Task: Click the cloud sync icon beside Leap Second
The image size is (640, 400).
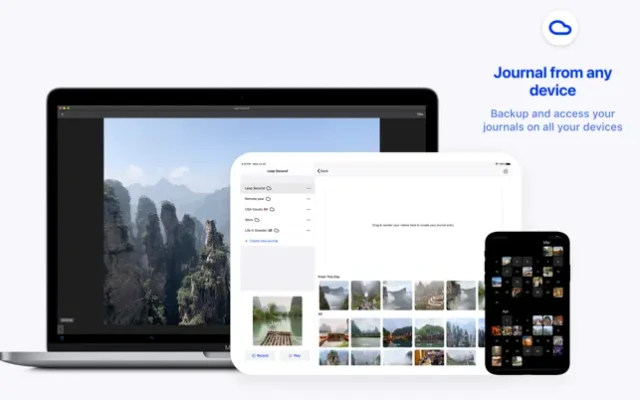Action: [x=269, y=188]
